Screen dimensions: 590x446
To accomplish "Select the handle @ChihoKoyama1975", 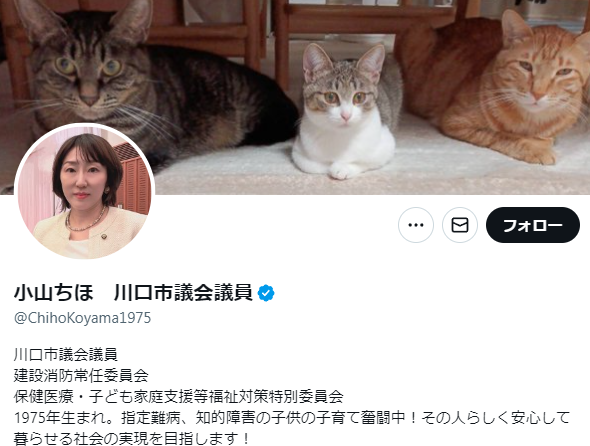I will coord(82,318).
